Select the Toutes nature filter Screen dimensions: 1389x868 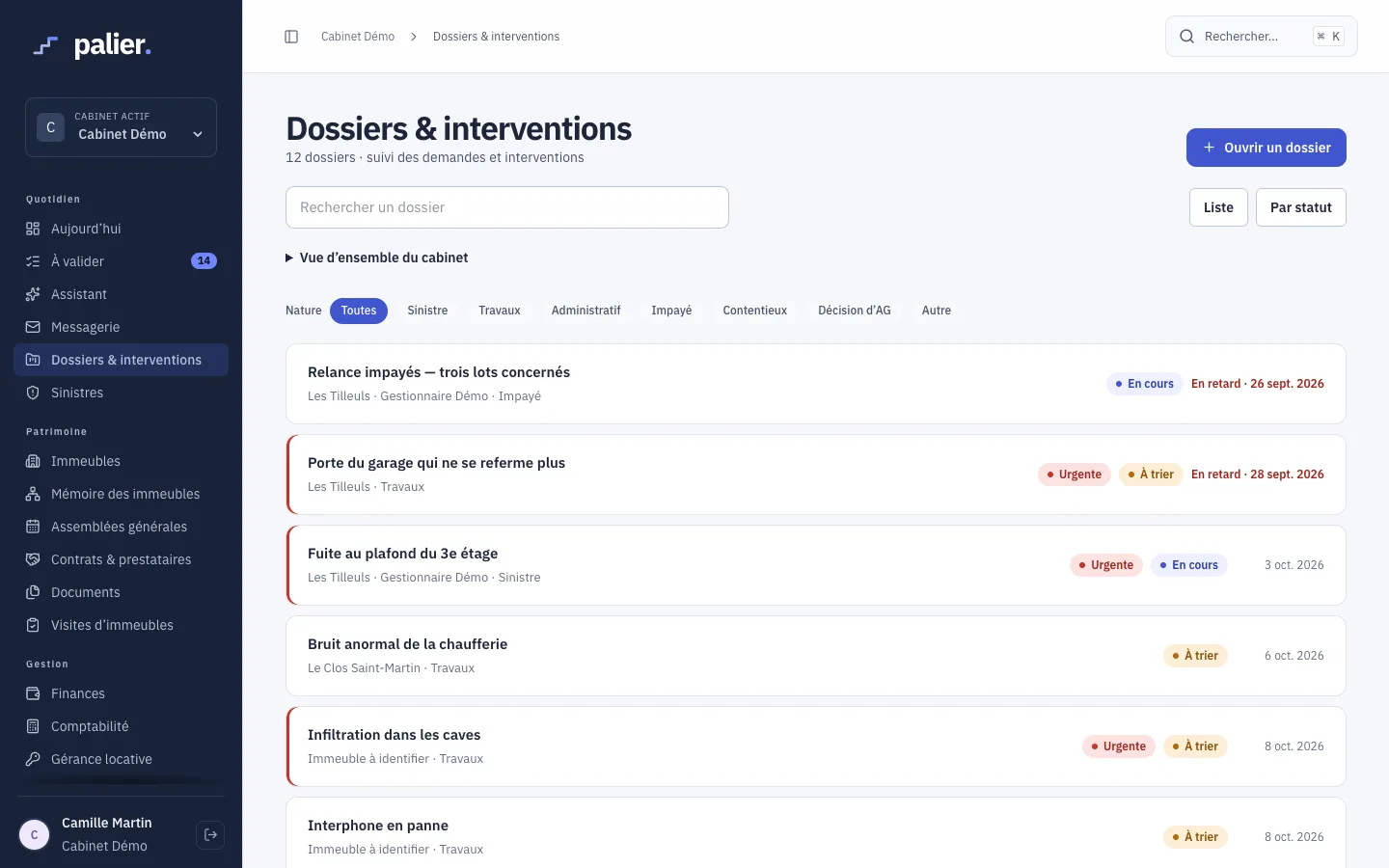pyautogui.click(x=359, y=311)
